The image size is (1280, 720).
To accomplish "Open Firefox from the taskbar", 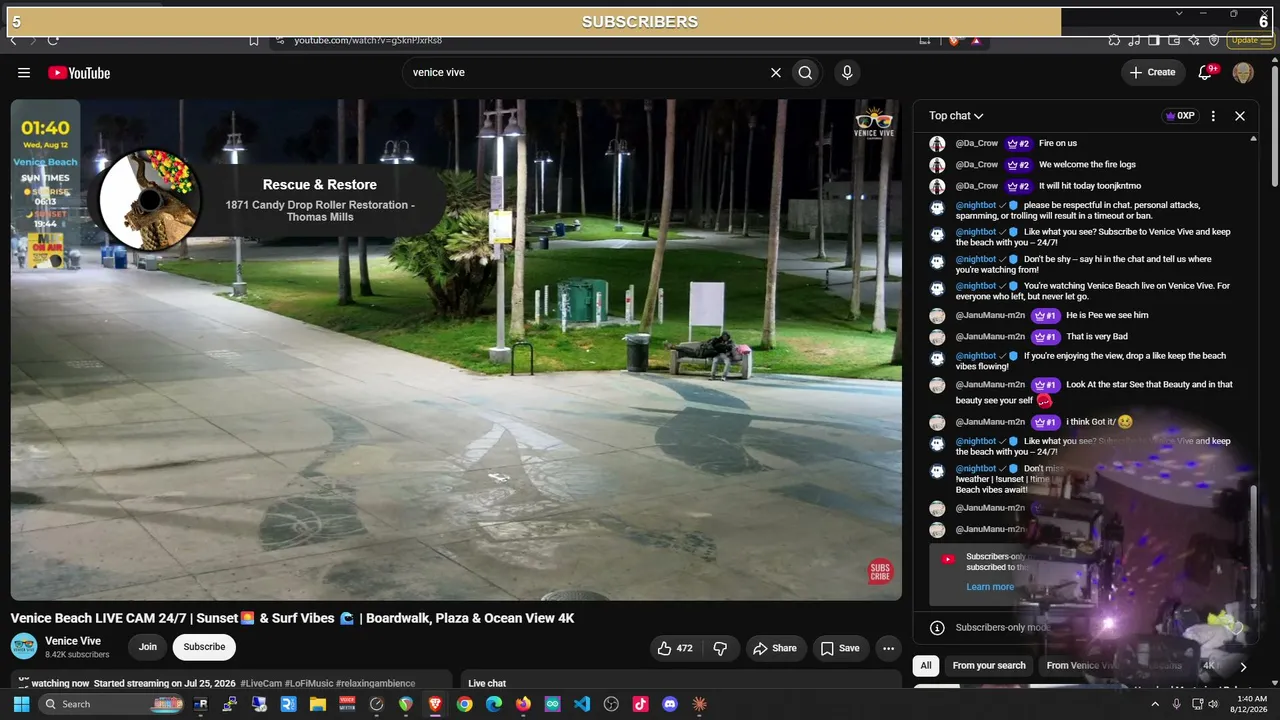I will (x=523, y=704).
